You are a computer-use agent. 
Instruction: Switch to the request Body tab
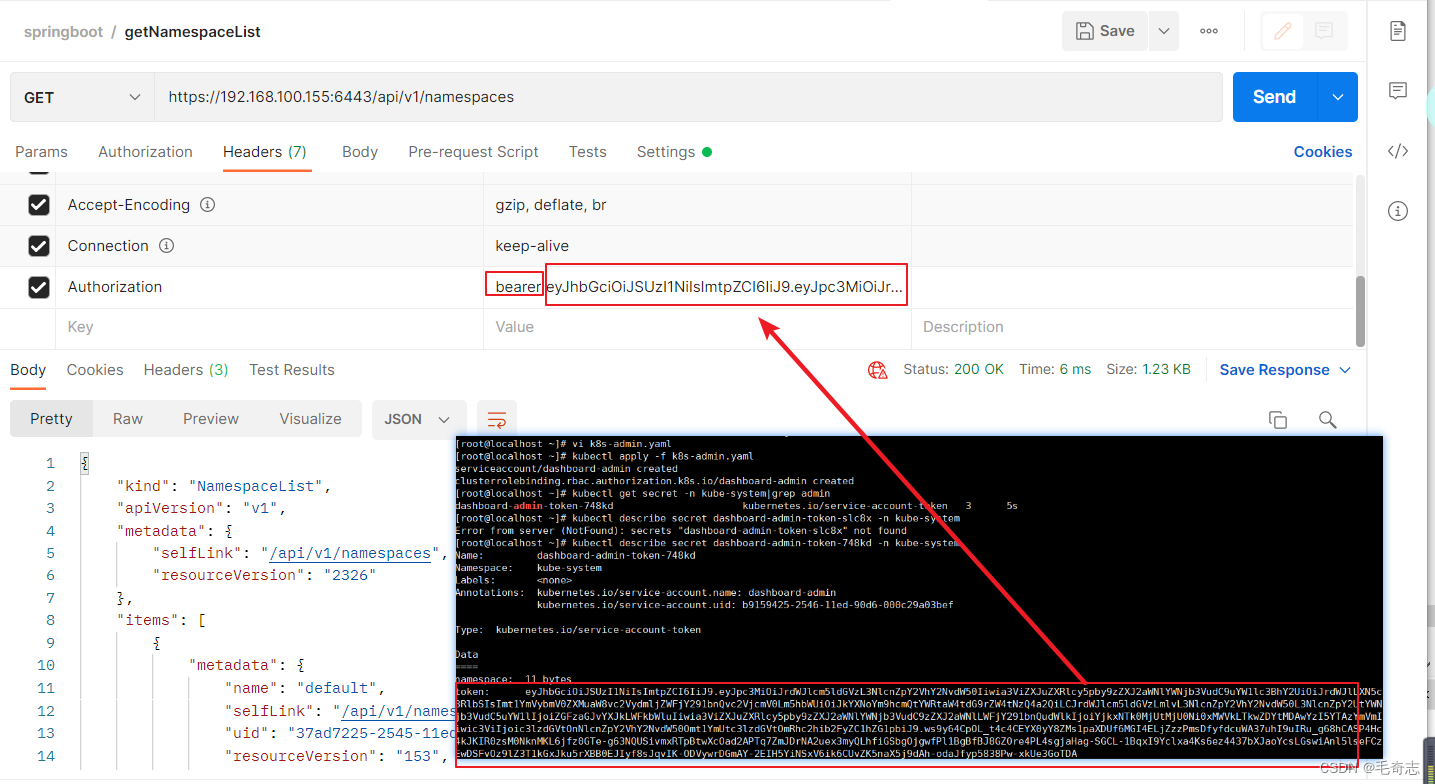pos(360,152)
